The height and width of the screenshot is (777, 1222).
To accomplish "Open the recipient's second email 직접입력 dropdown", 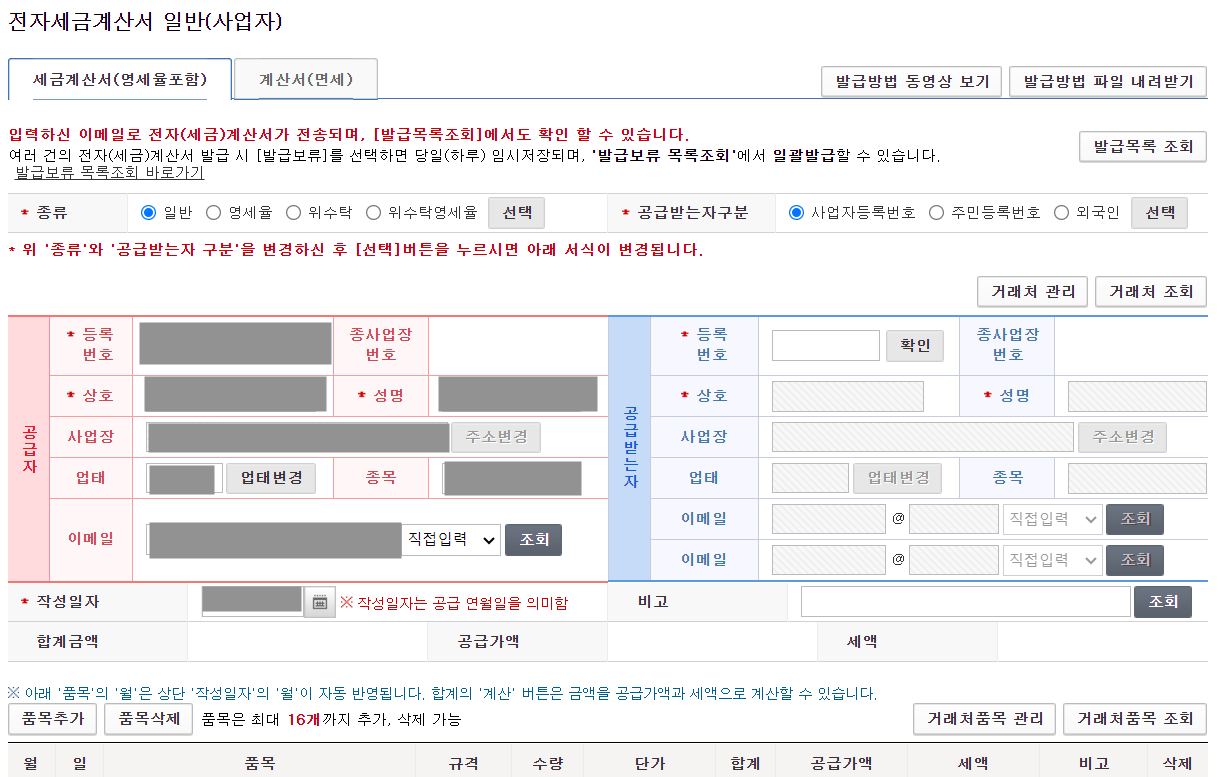I will [1052, 559].
